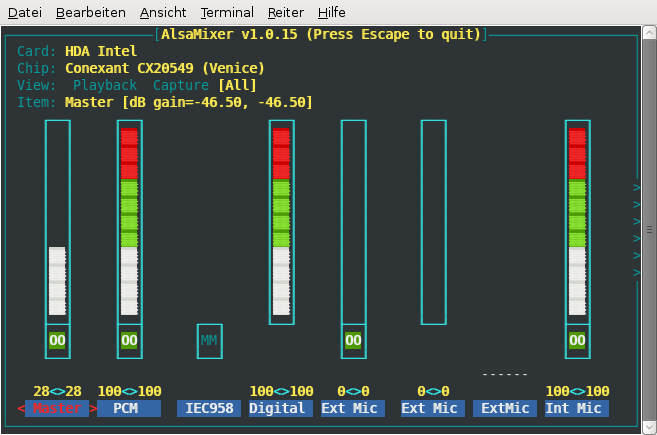The height and width of the screenshot is (435, 657).
Task: Select the [All] view
Action: coord(237,85)
